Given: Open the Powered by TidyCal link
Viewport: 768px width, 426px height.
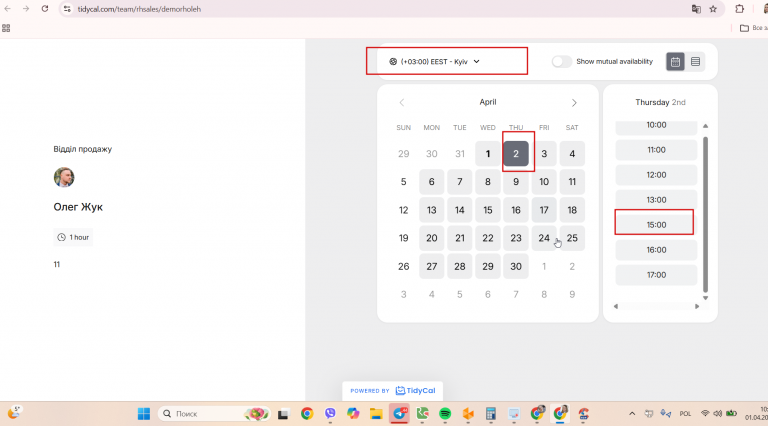Looking at the screenshot, I should click(x=392, y=391).
